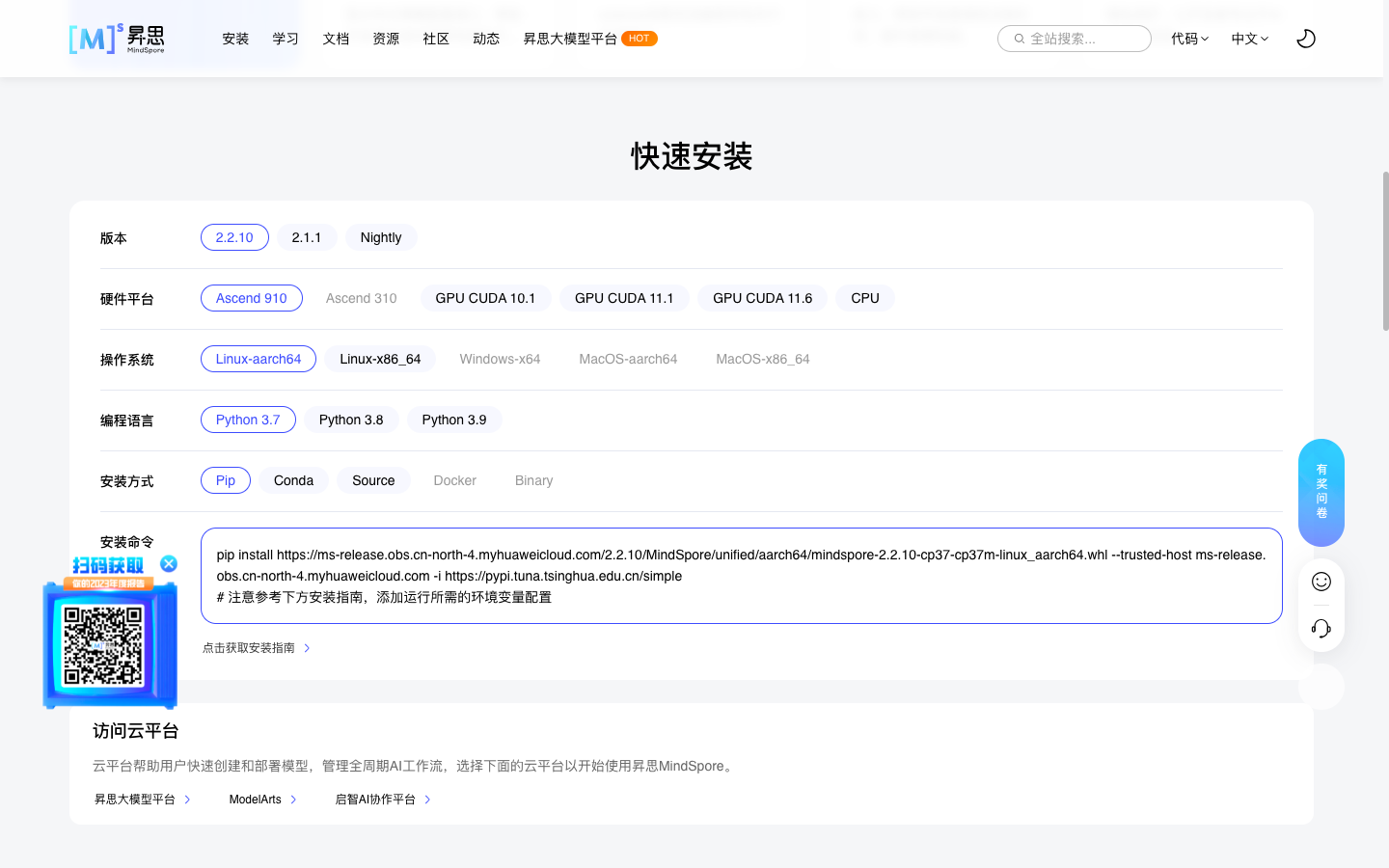Select the Nightly version
1389x868 pixels.
[381, 237]
